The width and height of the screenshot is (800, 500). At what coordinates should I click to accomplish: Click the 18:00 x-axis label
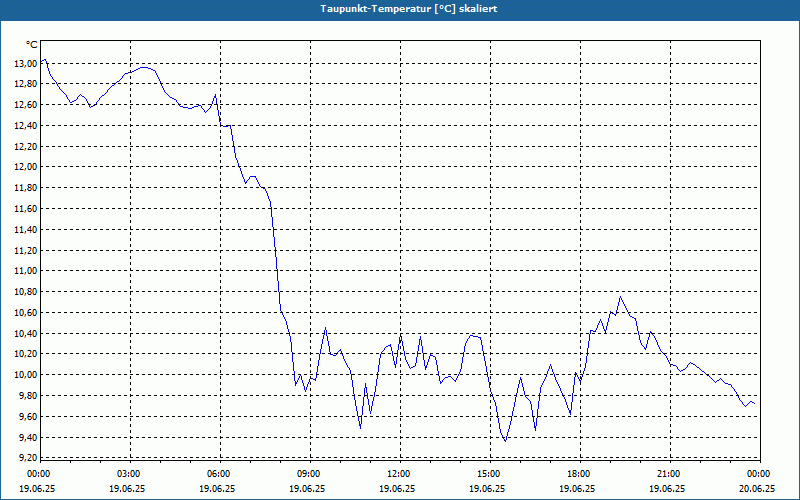click(580, 474)
